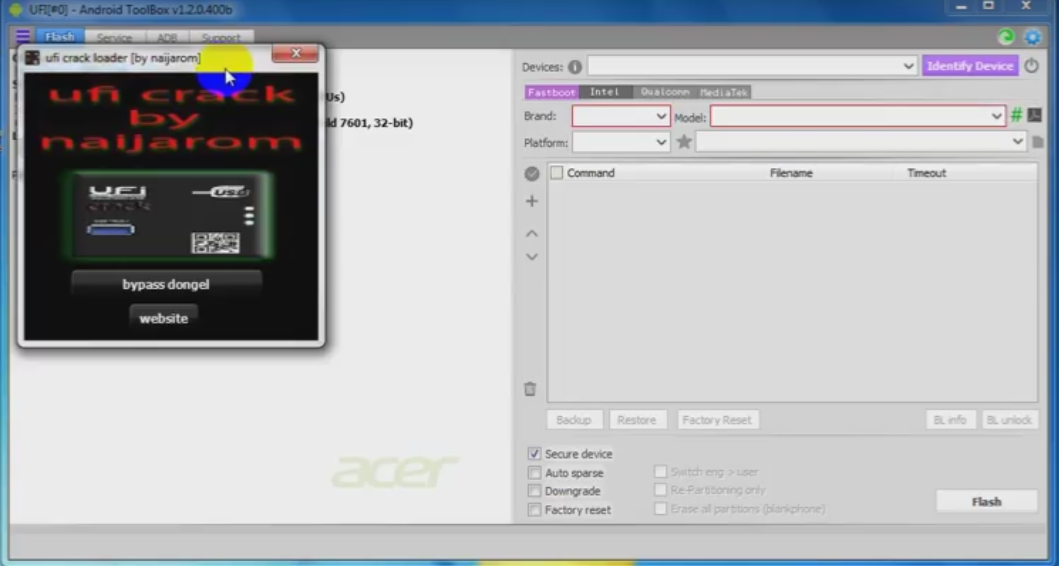This screenshot has width=1059, height=566.
Task: Toggle Re-Partitioning only checkbox
Action: click(x=661, y=490)
